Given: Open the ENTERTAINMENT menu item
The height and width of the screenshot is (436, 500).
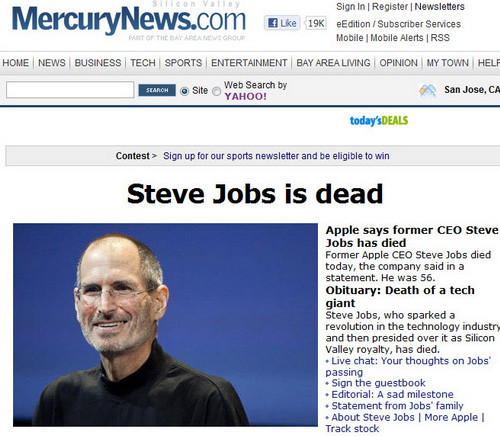Looking at the screenshot, I should coord(249,63).
